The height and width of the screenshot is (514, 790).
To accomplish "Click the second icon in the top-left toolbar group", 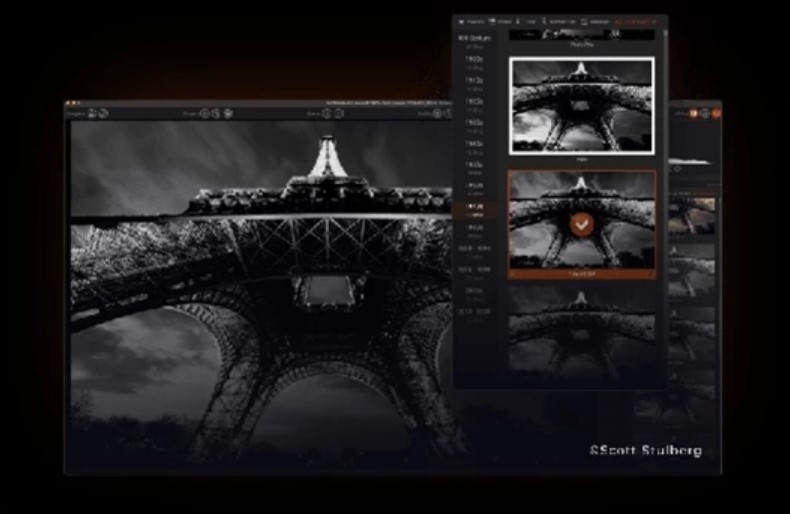I will [x=104, y=113].
